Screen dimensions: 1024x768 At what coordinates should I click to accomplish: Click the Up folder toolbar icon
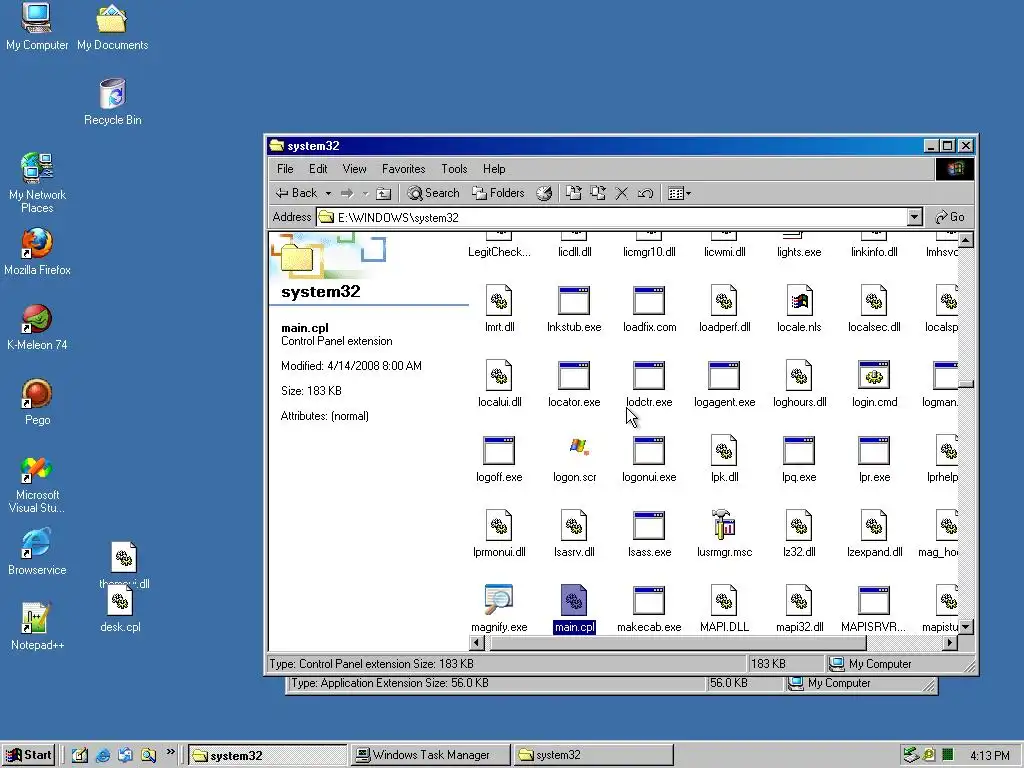coord(384,193)
